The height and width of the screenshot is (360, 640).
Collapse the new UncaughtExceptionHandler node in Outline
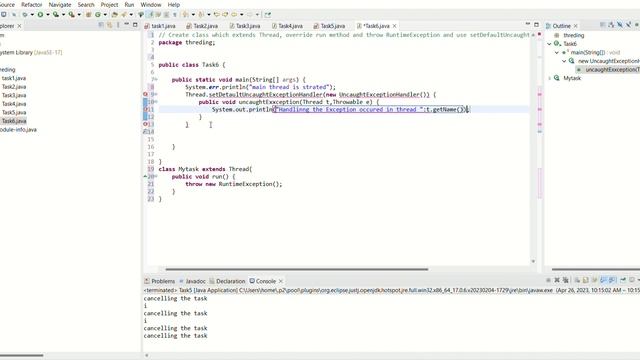tap(564, 61)
